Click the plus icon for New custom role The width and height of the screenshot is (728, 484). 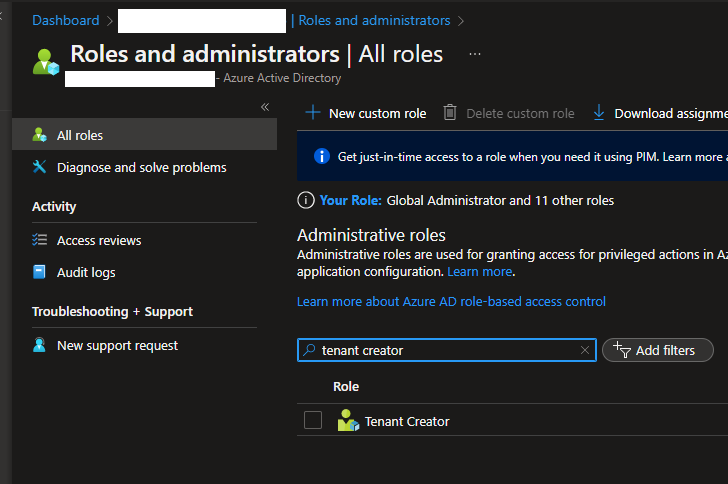(x=313, y=113)
